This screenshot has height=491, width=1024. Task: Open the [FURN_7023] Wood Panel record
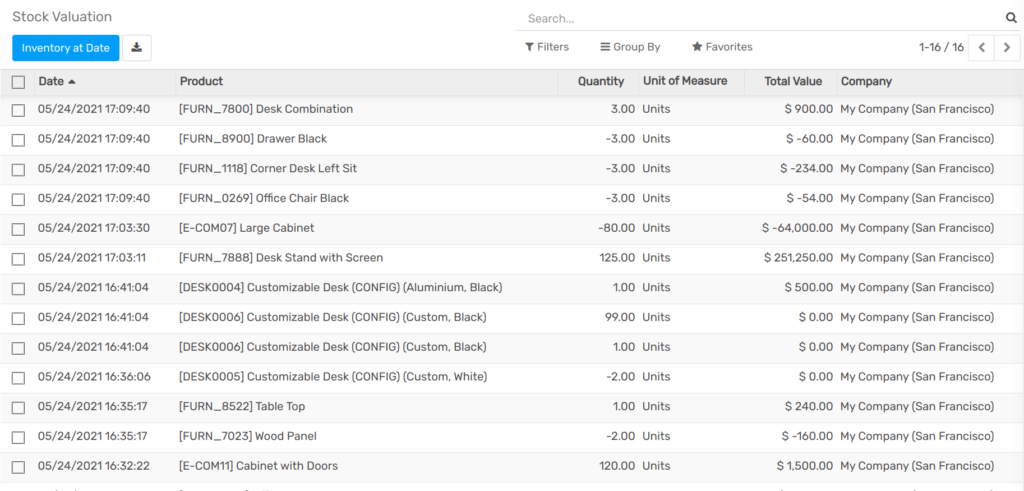point(248,436)
